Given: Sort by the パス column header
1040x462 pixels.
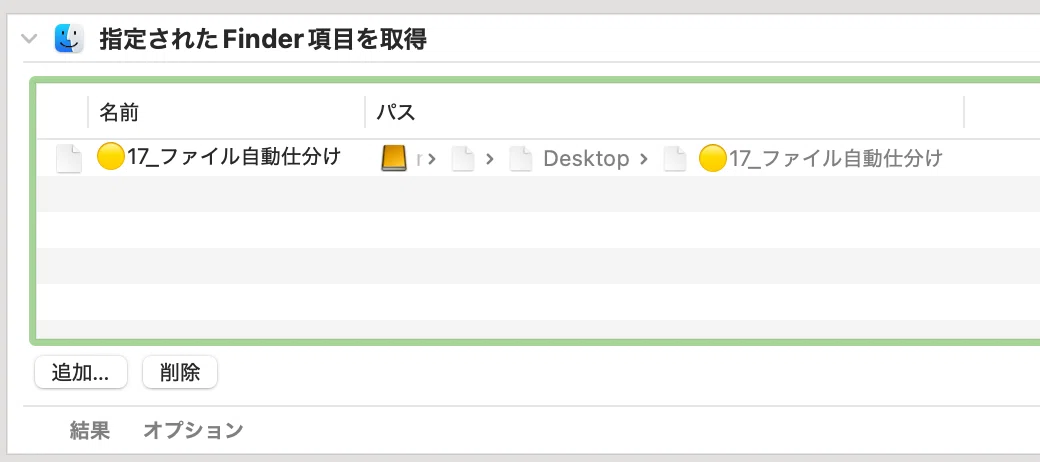Looking at the screenshot, I should pyautogui.click(x=396, y=112).
